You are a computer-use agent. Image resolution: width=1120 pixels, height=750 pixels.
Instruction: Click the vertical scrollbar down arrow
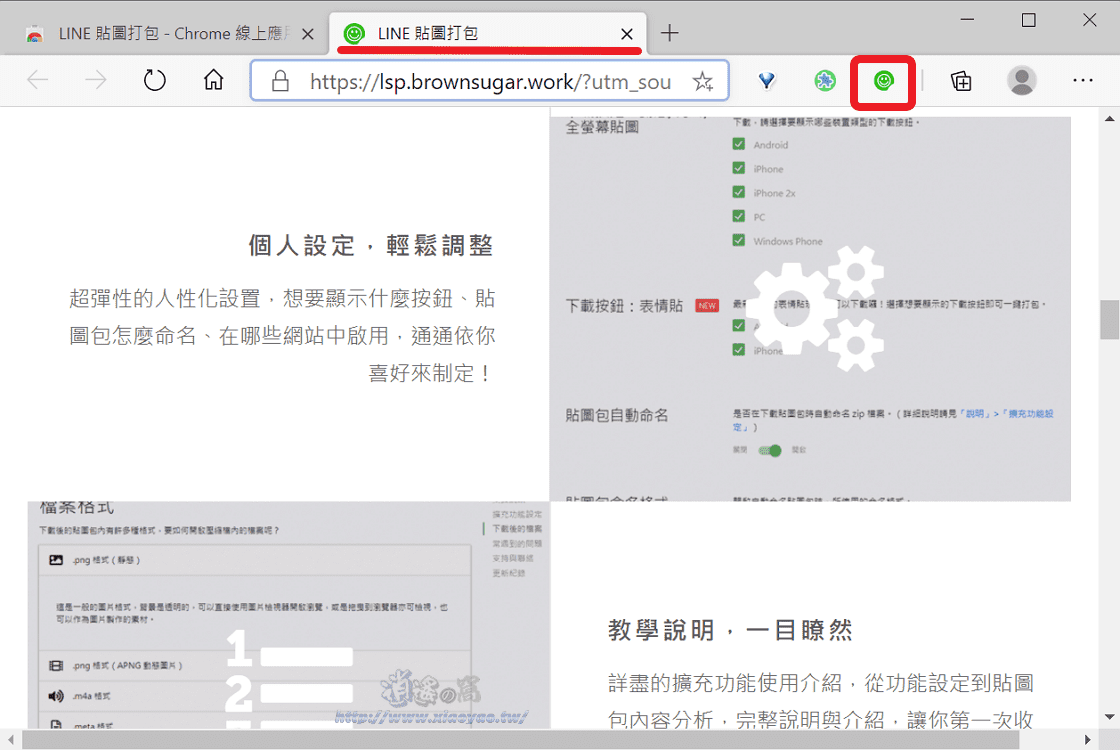pyautogui.click(x=1109, y=717)
